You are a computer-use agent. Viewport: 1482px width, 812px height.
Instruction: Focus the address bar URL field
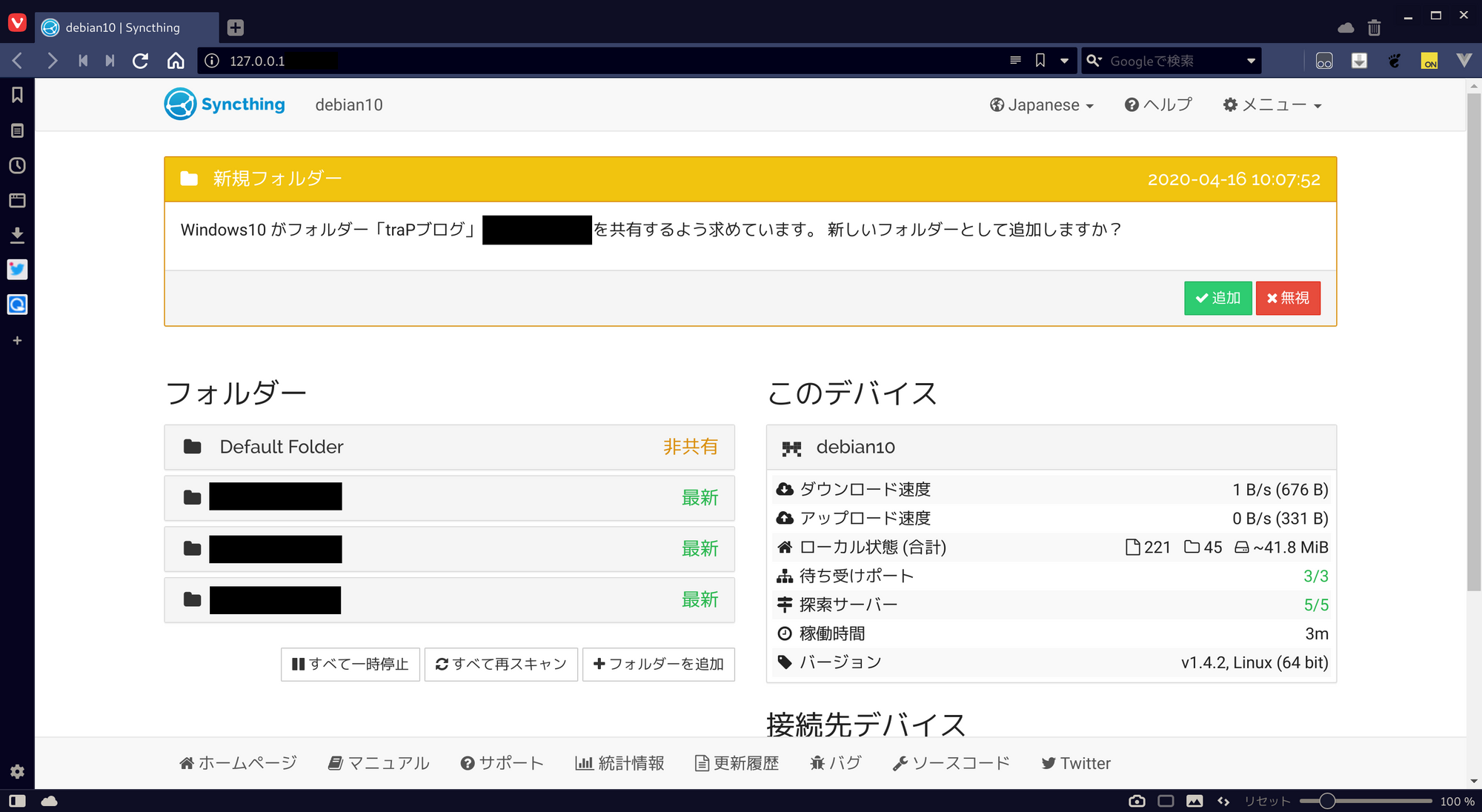click(x=615, y=61)
